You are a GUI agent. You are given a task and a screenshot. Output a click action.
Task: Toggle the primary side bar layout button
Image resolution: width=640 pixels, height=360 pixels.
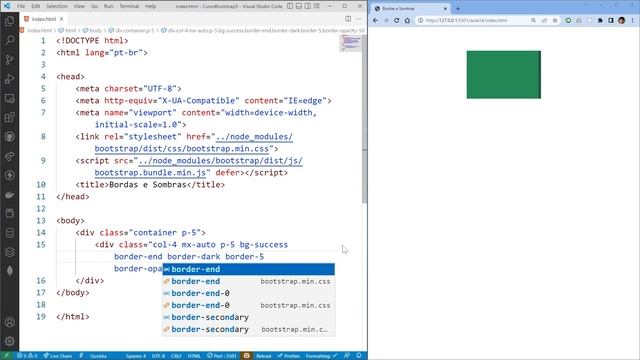(290, 6)
